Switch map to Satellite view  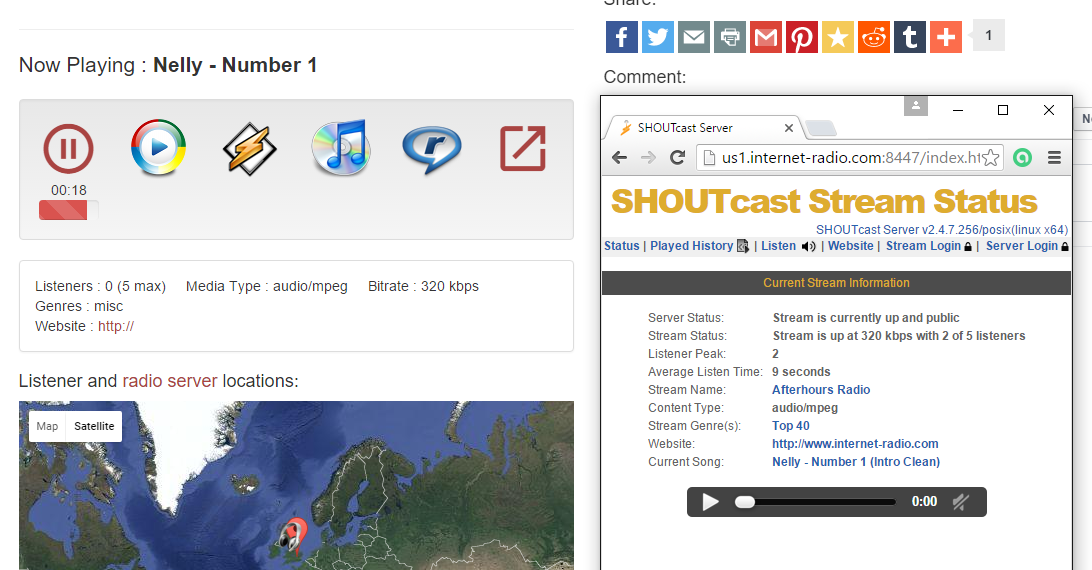point(94,426)
